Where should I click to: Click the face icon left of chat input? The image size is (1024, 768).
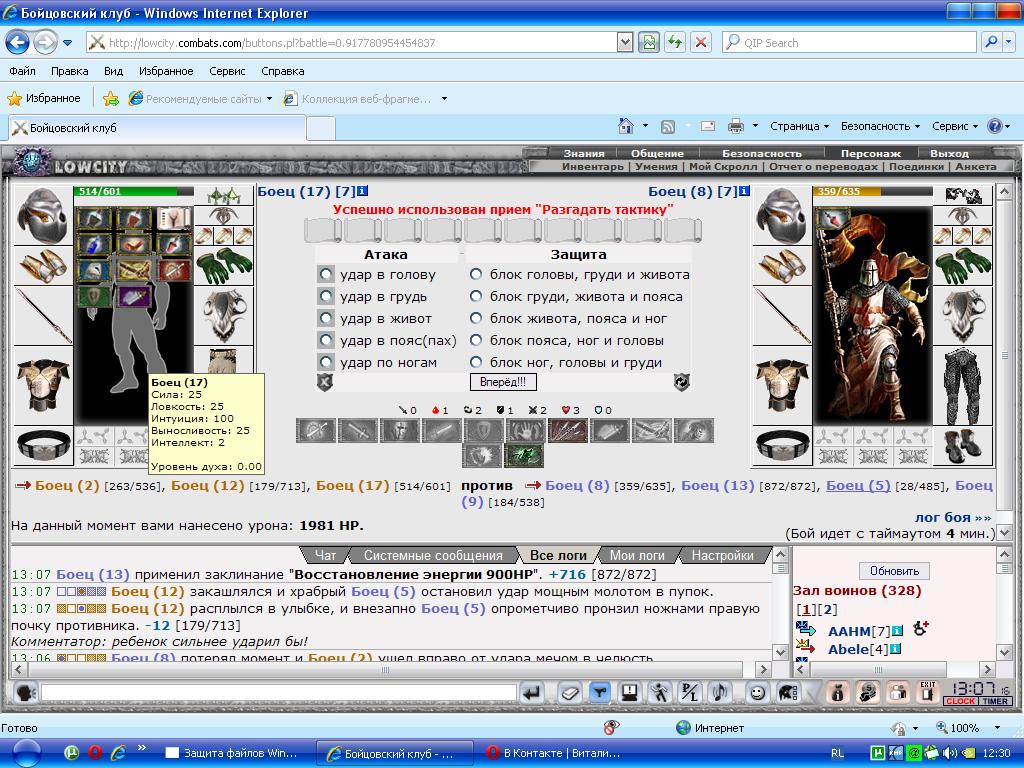tap(25, 692)
